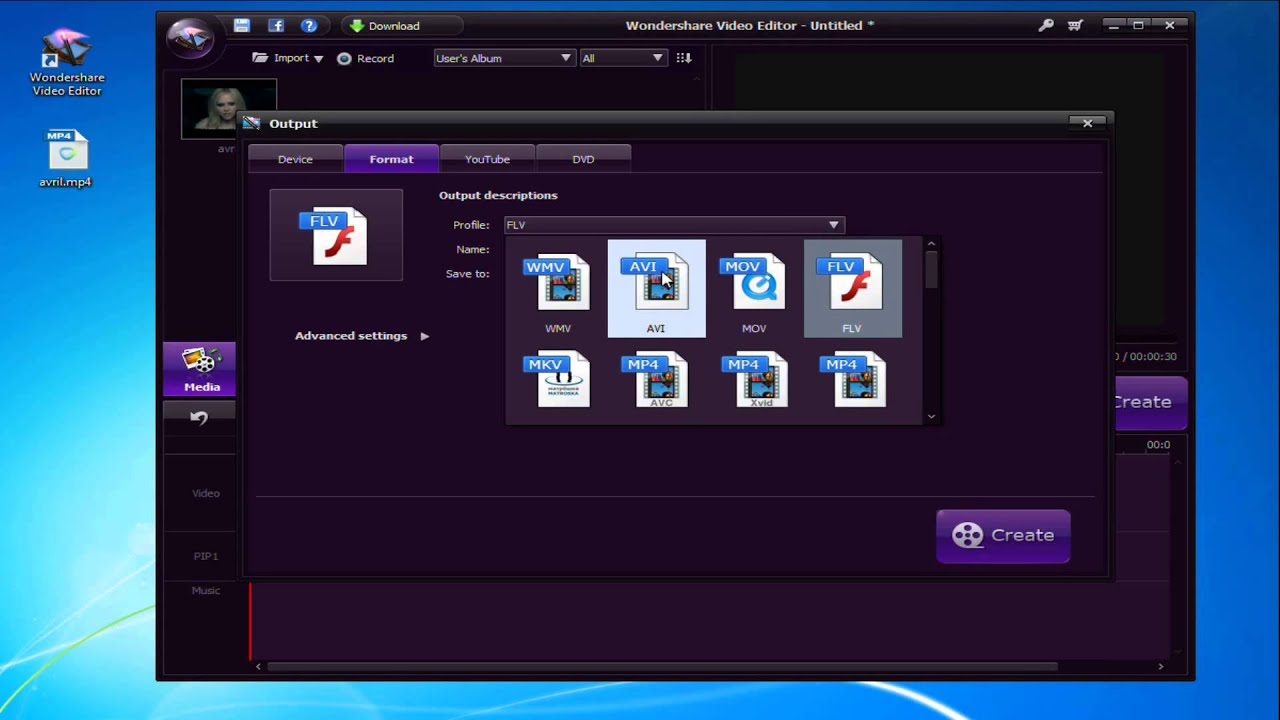Pick the MOV QuickTime format

coord(754,288)
